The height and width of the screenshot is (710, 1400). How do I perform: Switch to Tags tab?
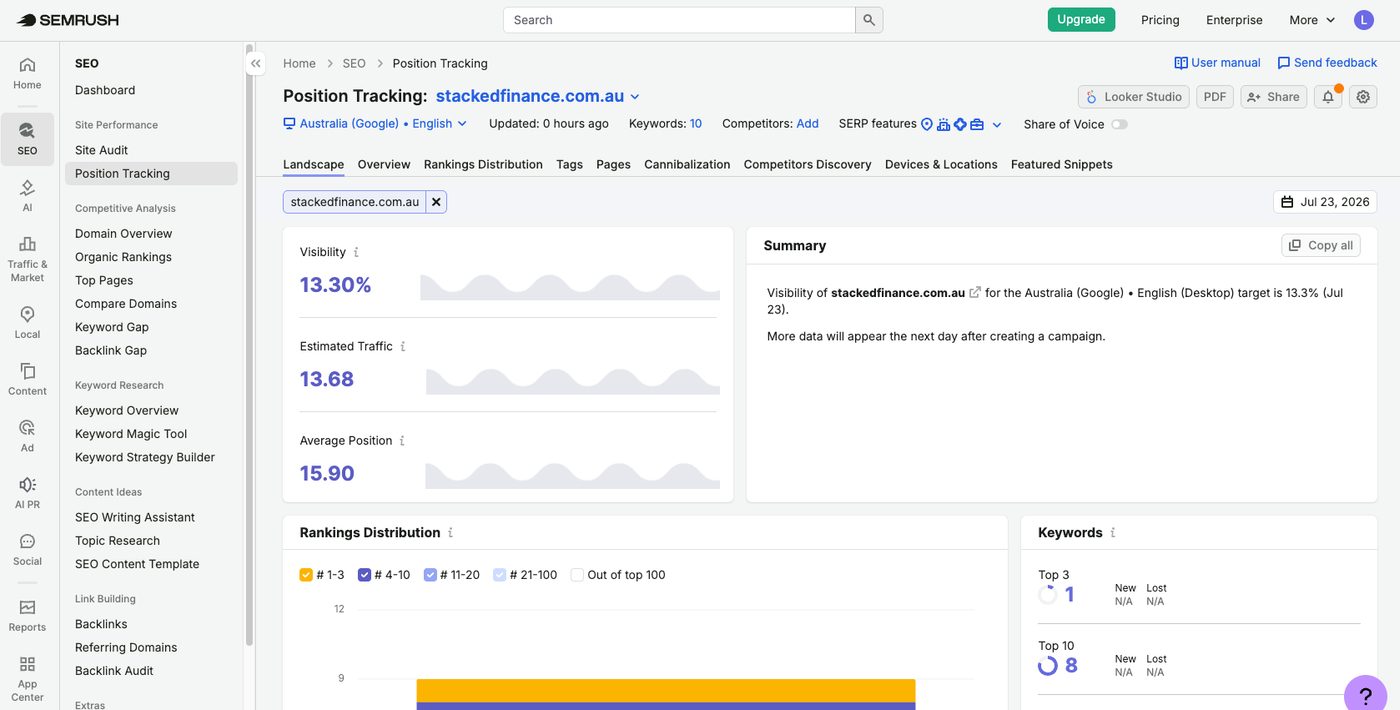tap(570, 164)
